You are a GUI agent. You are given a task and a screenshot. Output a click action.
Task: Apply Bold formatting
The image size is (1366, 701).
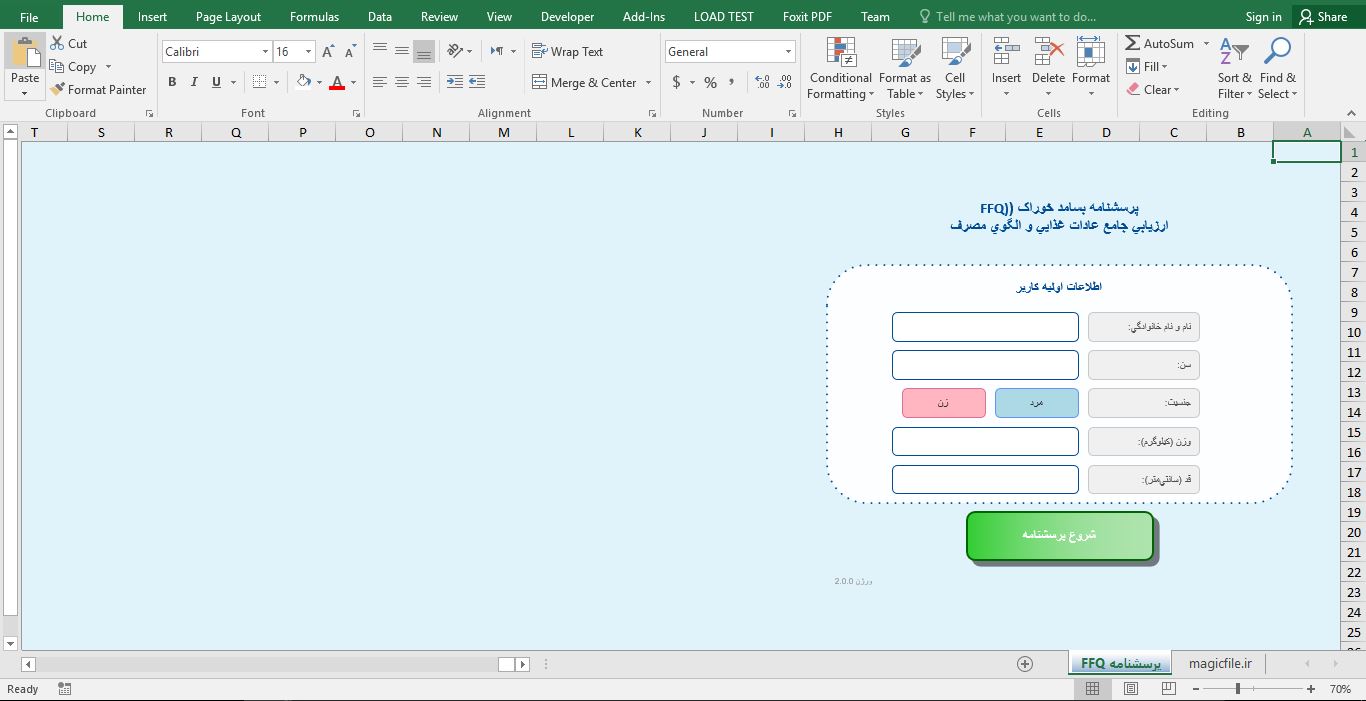pyautogui.click(x=172, y=82)
